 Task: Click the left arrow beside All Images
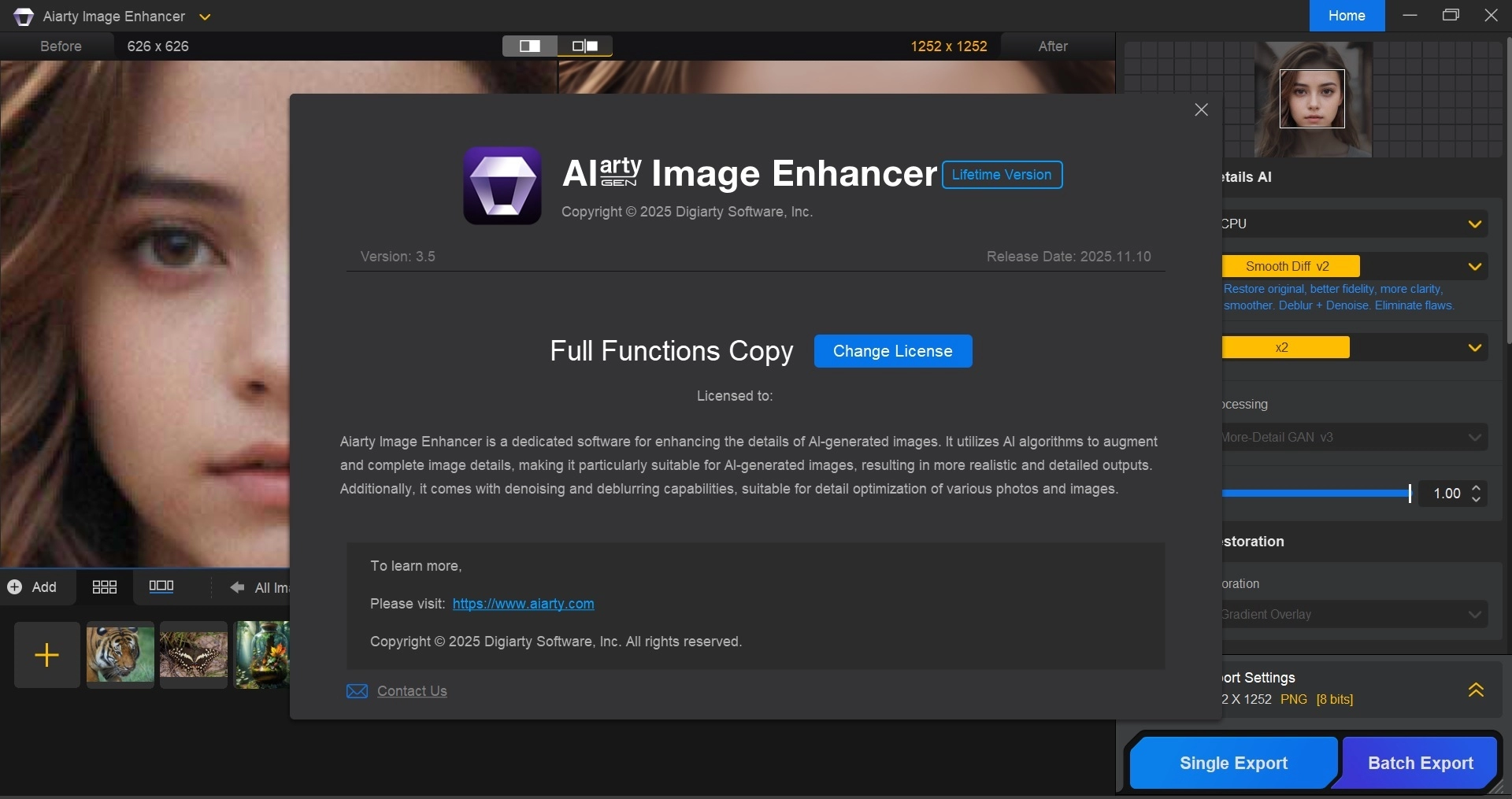point(237,587)
